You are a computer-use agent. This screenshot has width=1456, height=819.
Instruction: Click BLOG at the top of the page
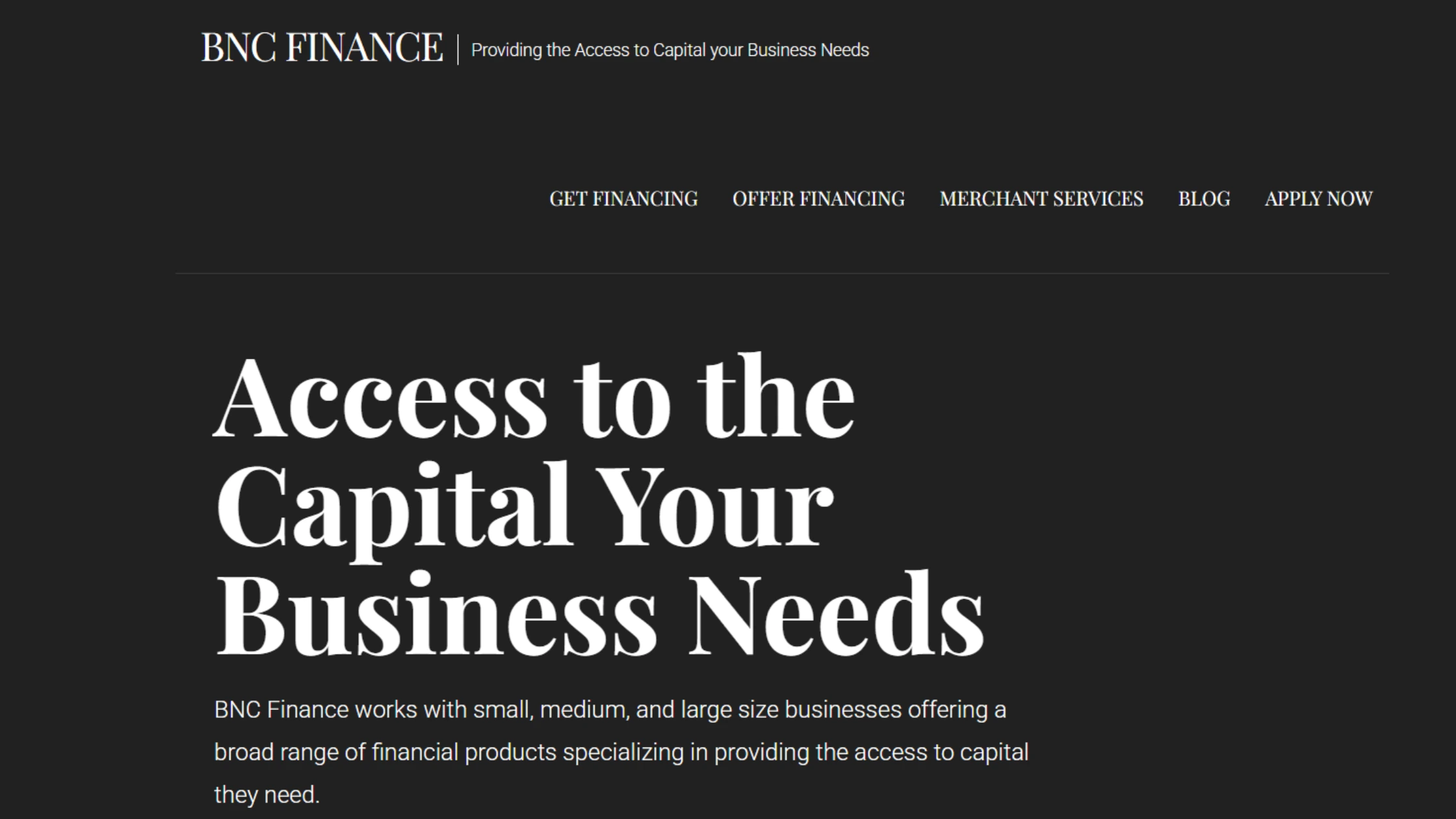(x=1203, y=200)
